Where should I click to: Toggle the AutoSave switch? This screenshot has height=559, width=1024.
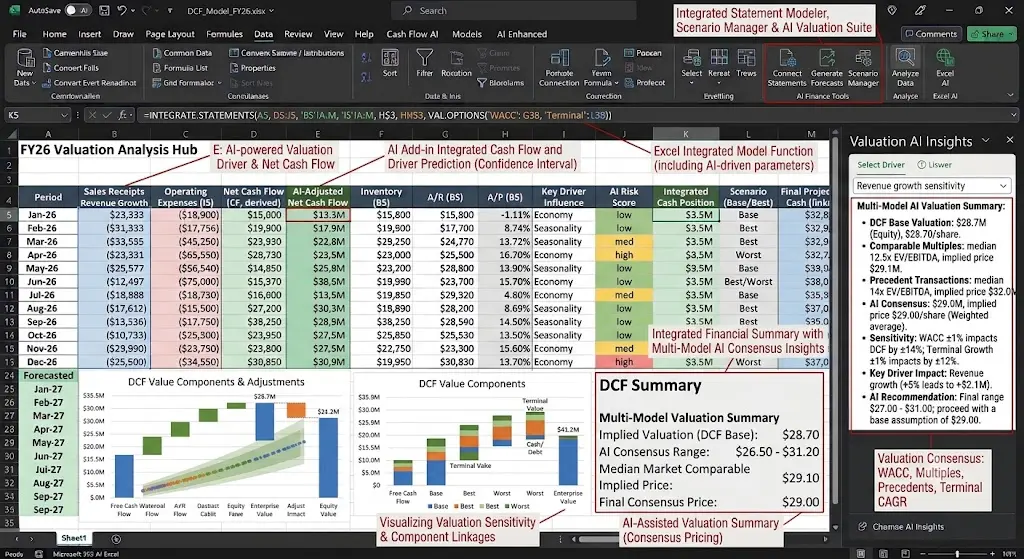(77, 10)
